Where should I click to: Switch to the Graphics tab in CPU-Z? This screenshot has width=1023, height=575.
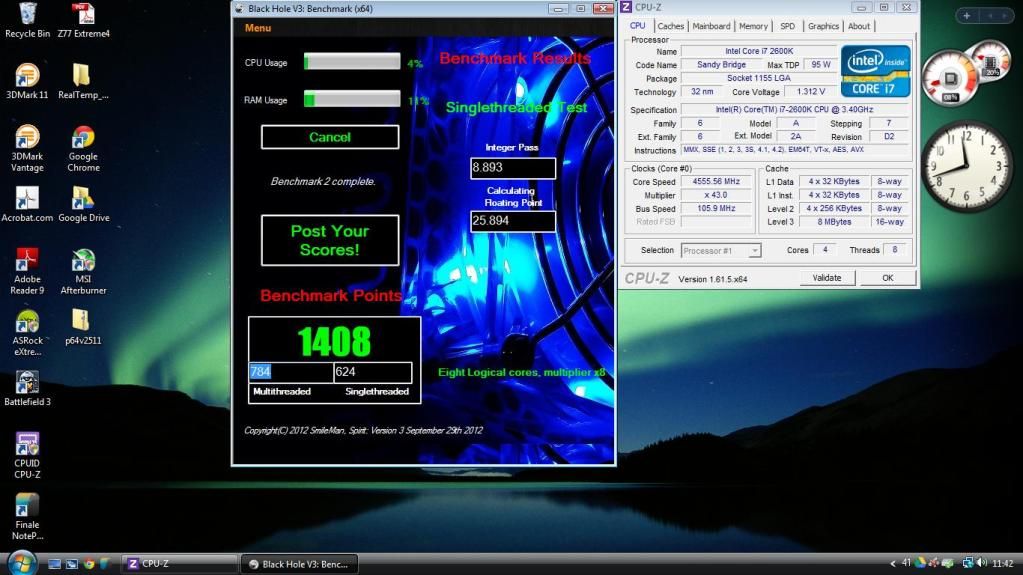pos(823,26)
